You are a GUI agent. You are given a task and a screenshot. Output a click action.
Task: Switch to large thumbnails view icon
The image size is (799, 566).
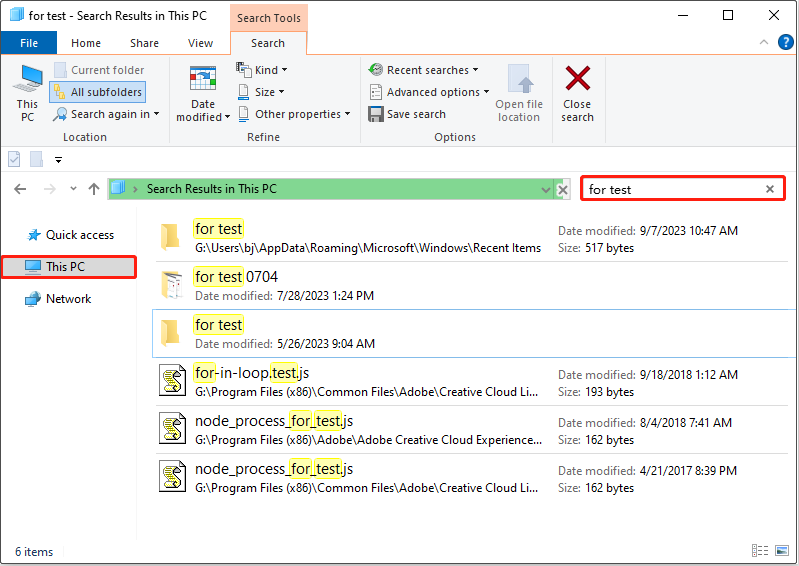click(x=781, y=551)
